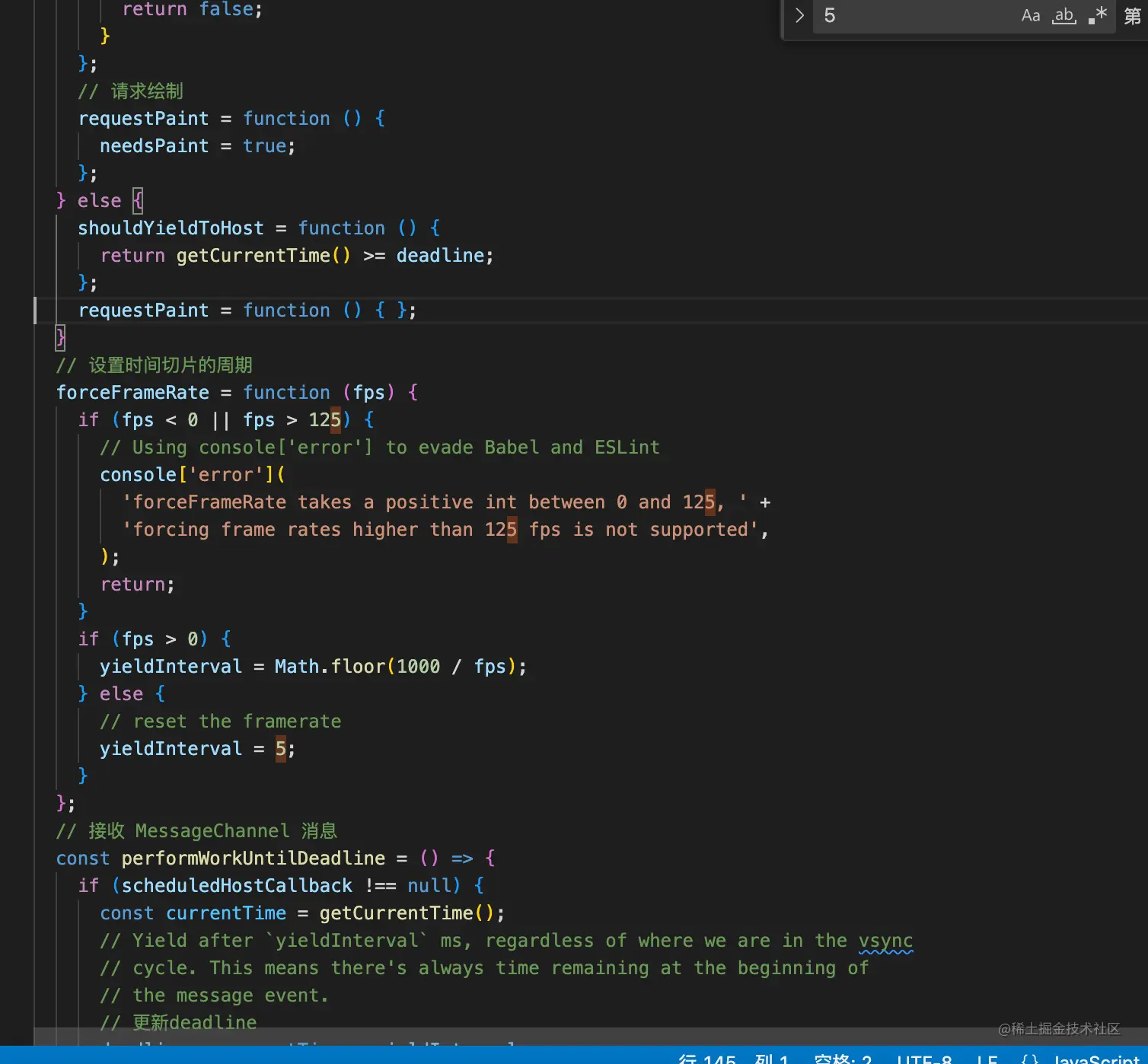
Task: Click the UTF-8 encoding status bar entry
Action: (x=924, y=1059)
